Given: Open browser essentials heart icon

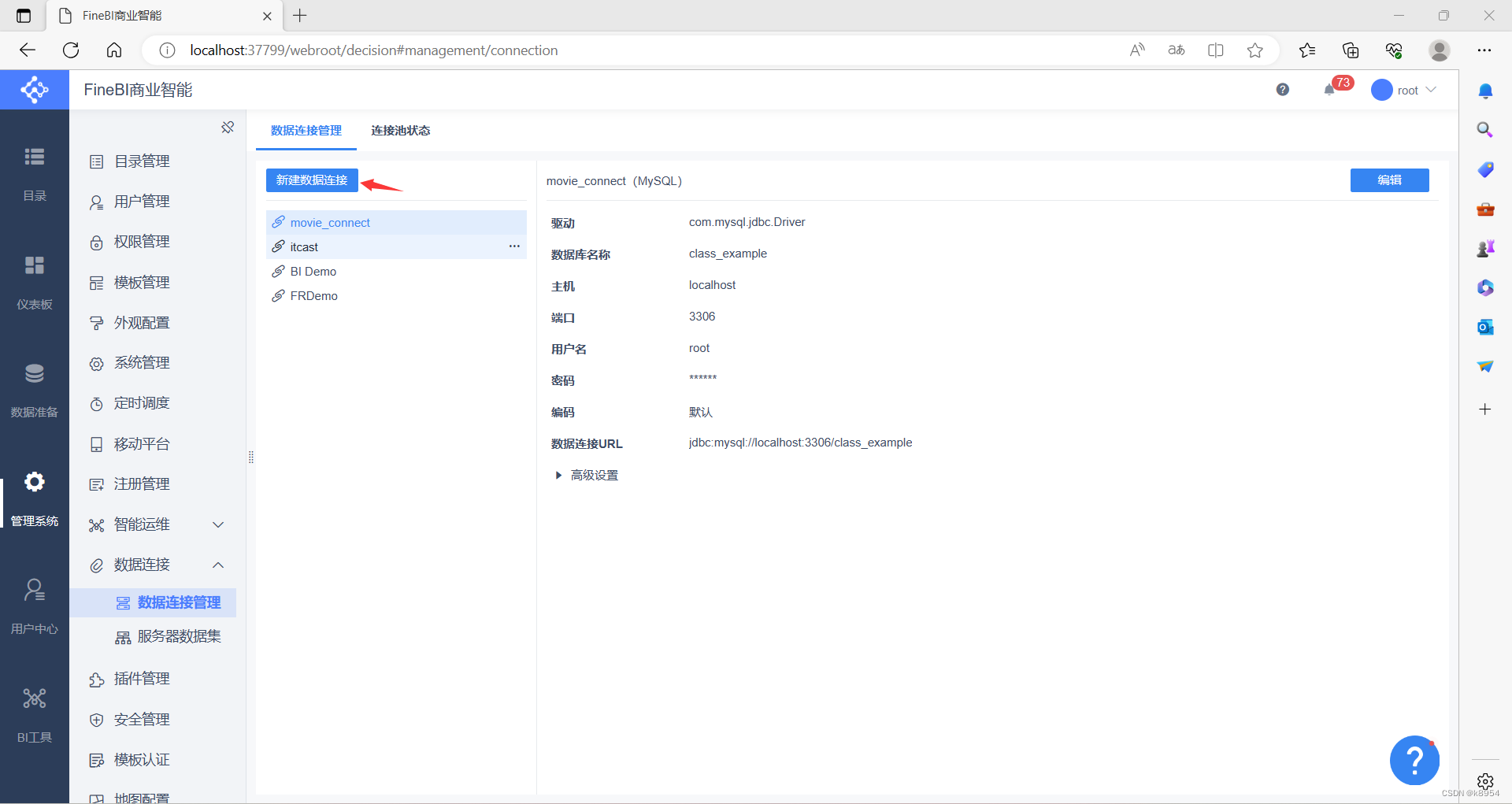Looking at the screenshot, I should (x=1394, y=50).
